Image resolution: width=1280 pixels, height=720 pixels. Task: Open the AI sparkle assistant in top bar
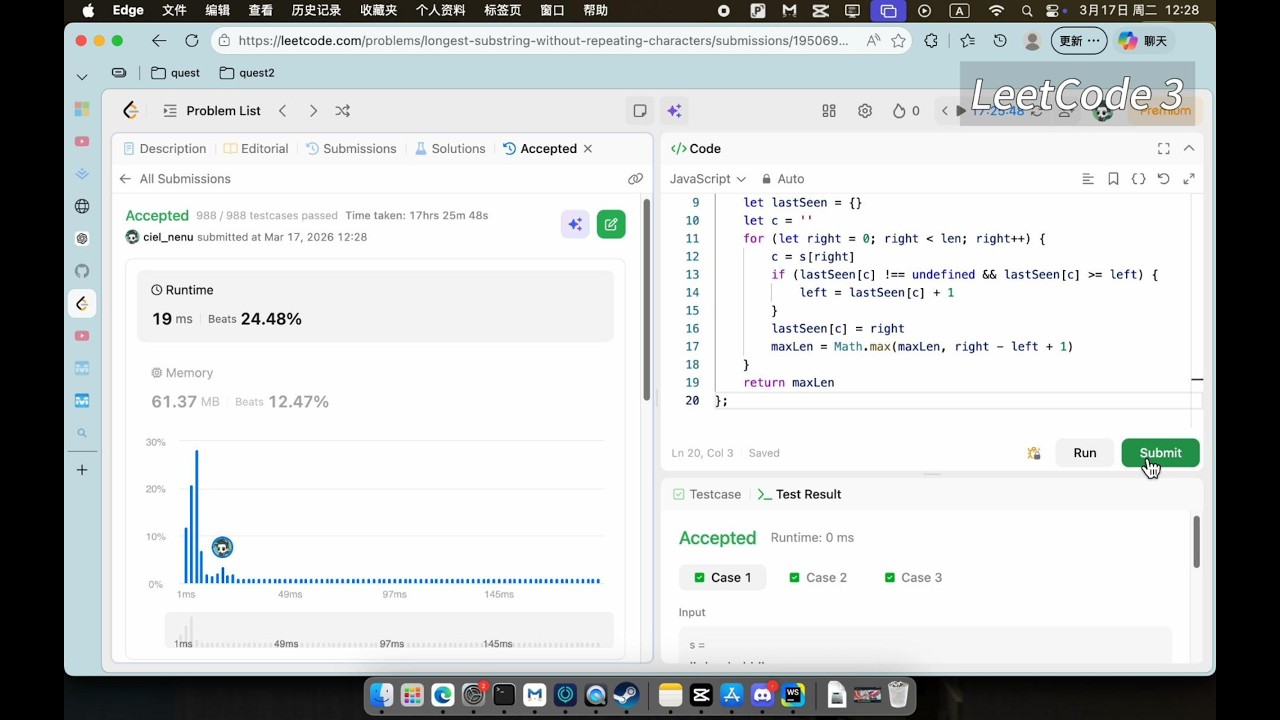674,111
